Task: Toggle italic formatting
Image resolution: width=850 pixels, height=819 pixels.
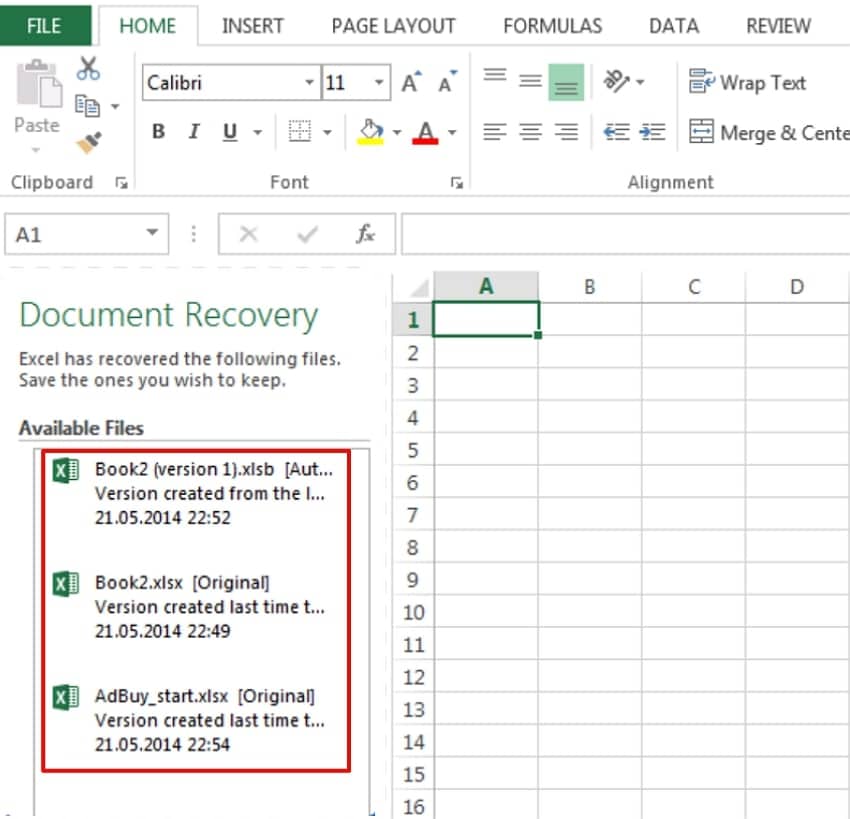Action: click(193, 131)
